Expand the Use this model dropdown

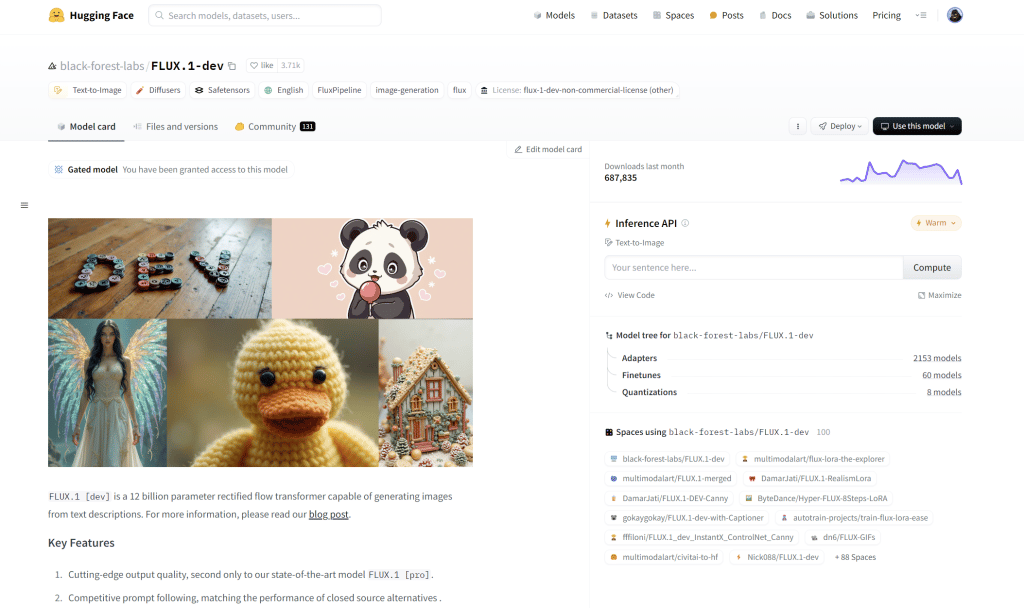tap(917, 126)
